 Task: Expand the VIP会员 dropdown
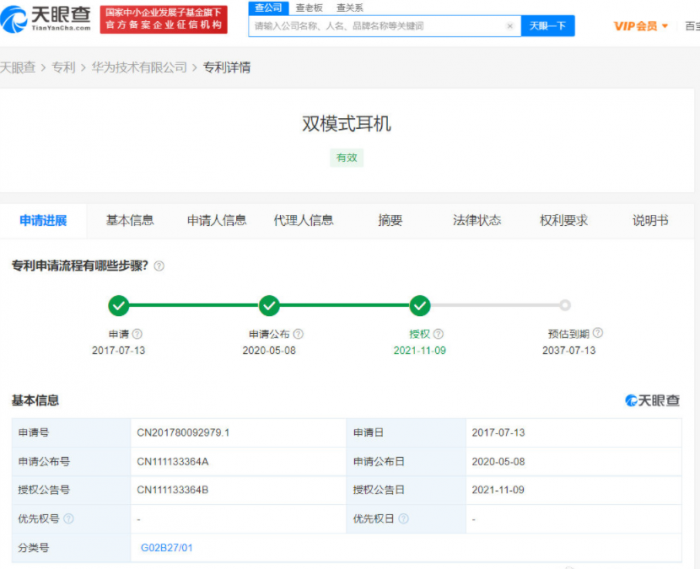[641, 26]
